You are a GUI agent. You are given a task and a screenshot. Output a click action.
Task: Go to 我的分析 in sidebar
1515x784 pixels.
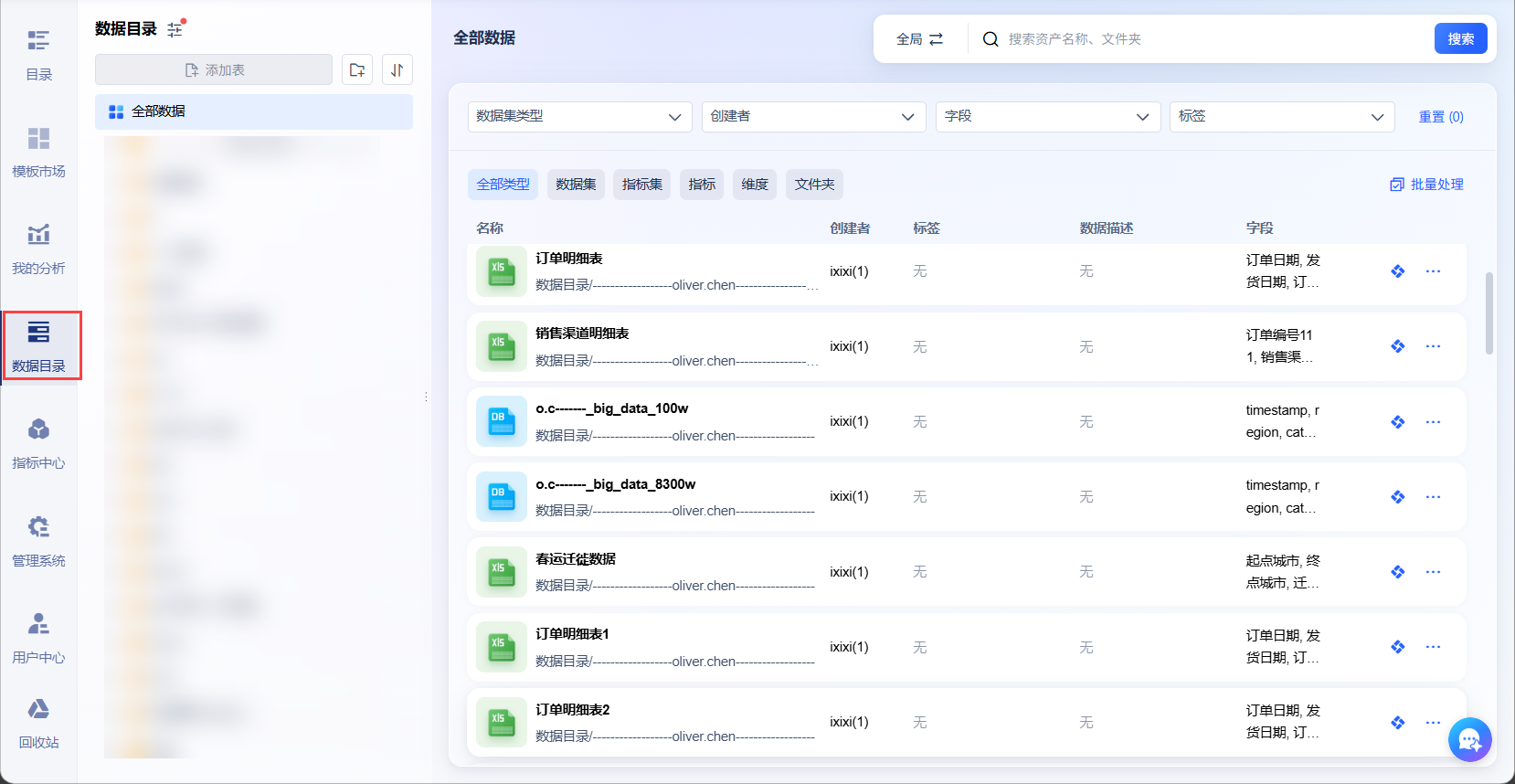38,248
